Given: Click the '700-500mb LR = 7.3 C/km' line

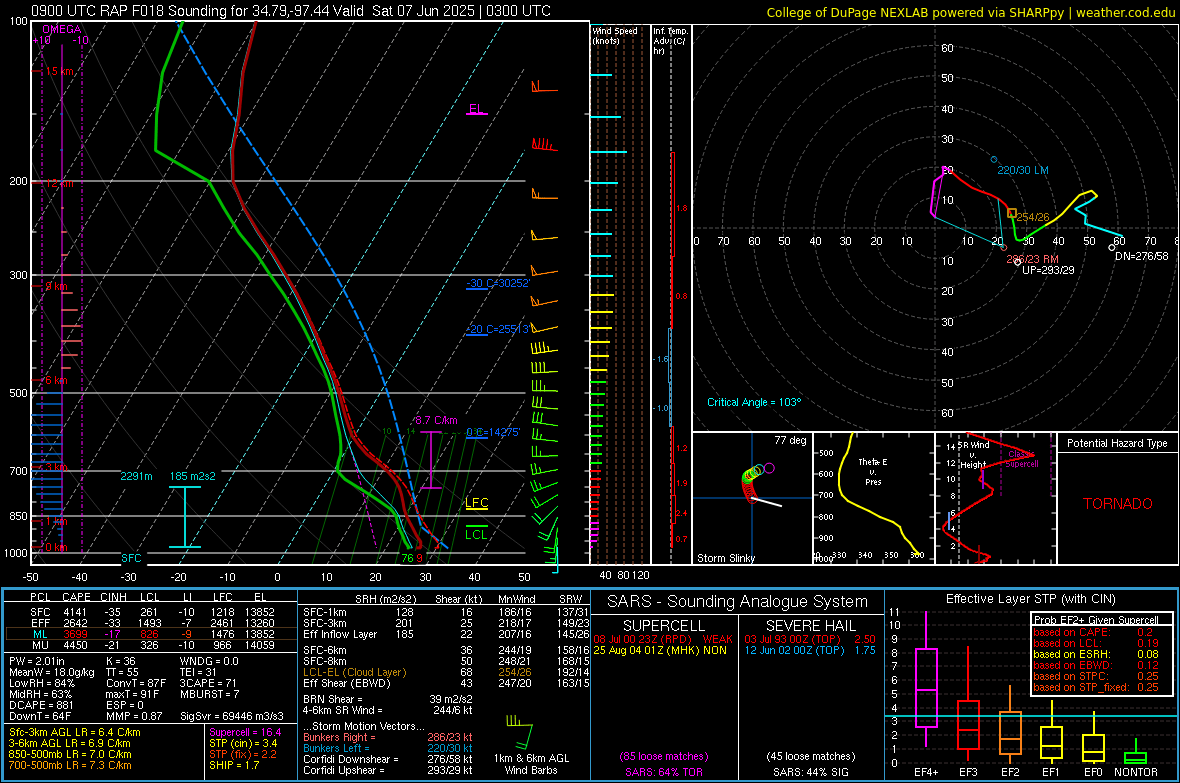Looking at the screenshot, I should [70, 765].
